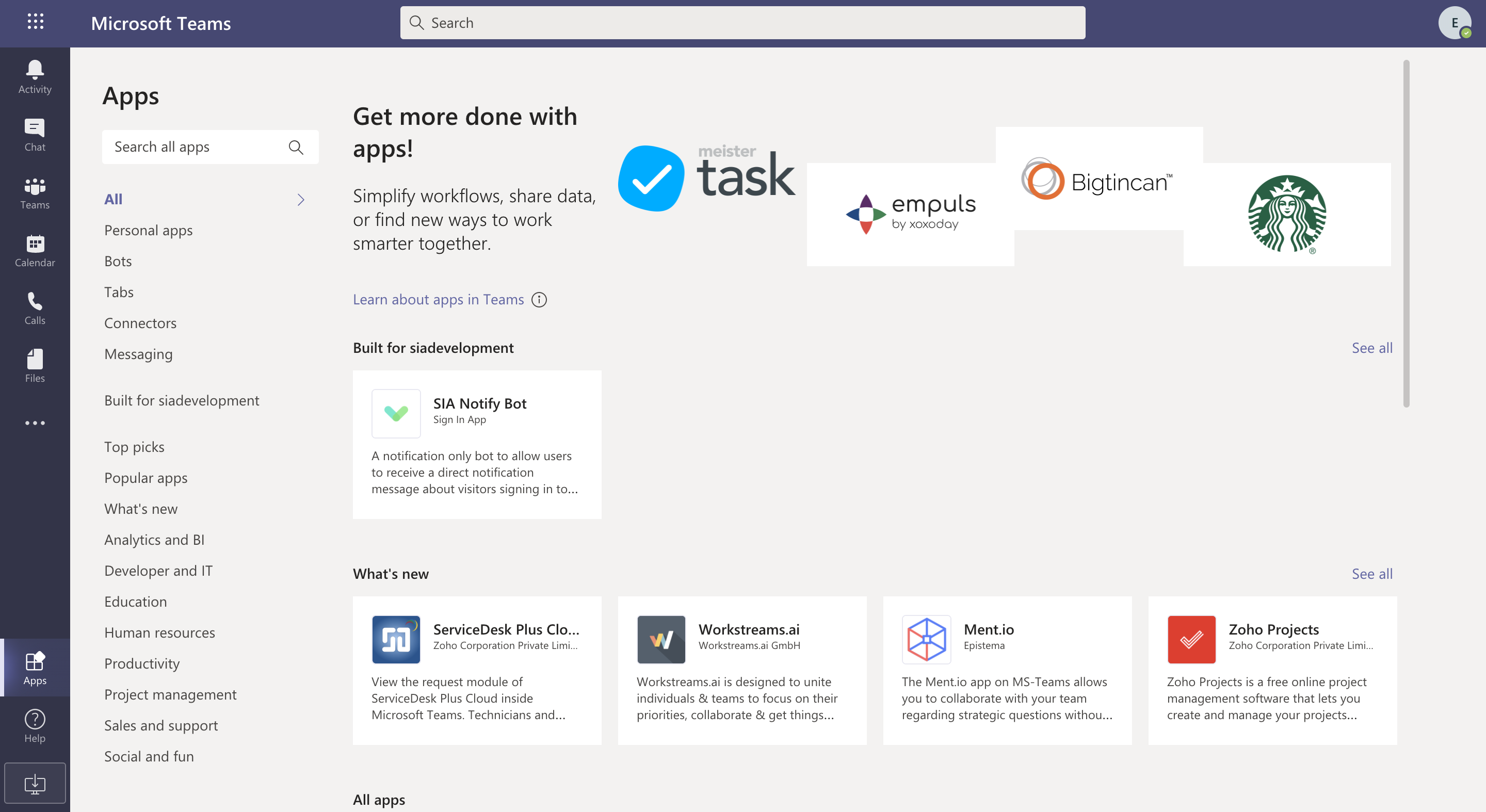Select the Messaging category filter

(x=138, y=353)
